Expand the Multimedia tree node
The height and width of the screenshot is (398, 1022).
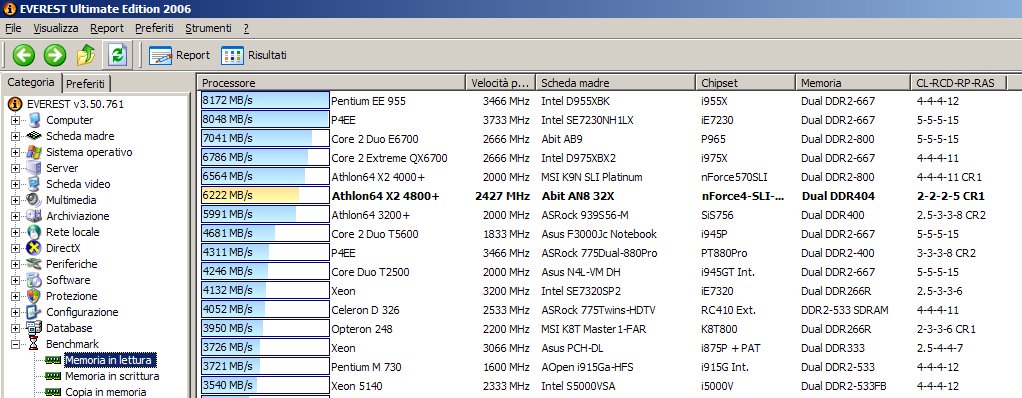pos(16,200)
